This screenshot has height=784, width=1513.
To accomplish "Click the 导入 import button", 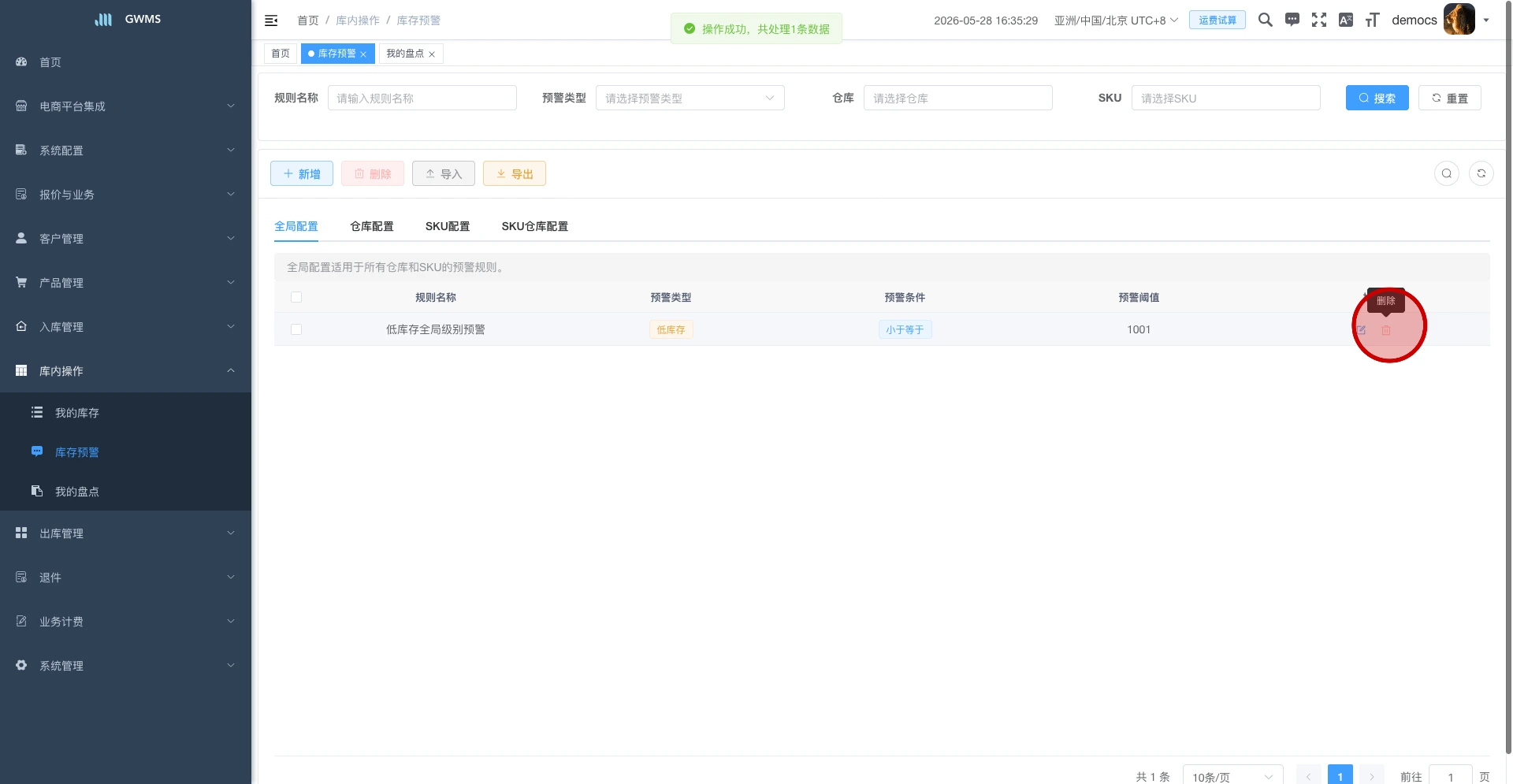I will pos(444,173).
